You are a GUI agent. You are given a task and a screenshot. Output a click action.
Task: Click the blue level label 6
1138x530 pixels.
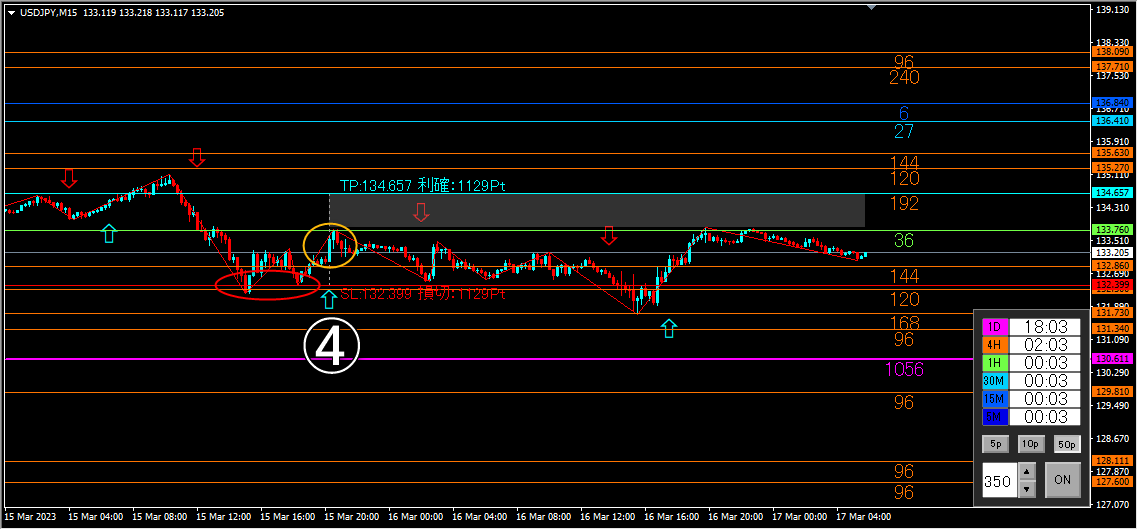coord(904,113)
